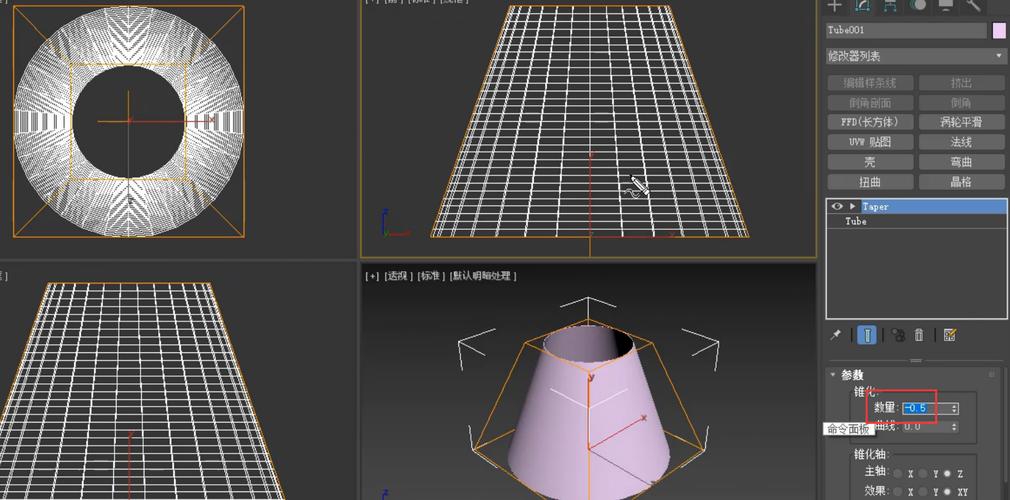The image size is (1010, 500).
Task: Select 主轴 X radio button
Action: (x=897, y=474)
